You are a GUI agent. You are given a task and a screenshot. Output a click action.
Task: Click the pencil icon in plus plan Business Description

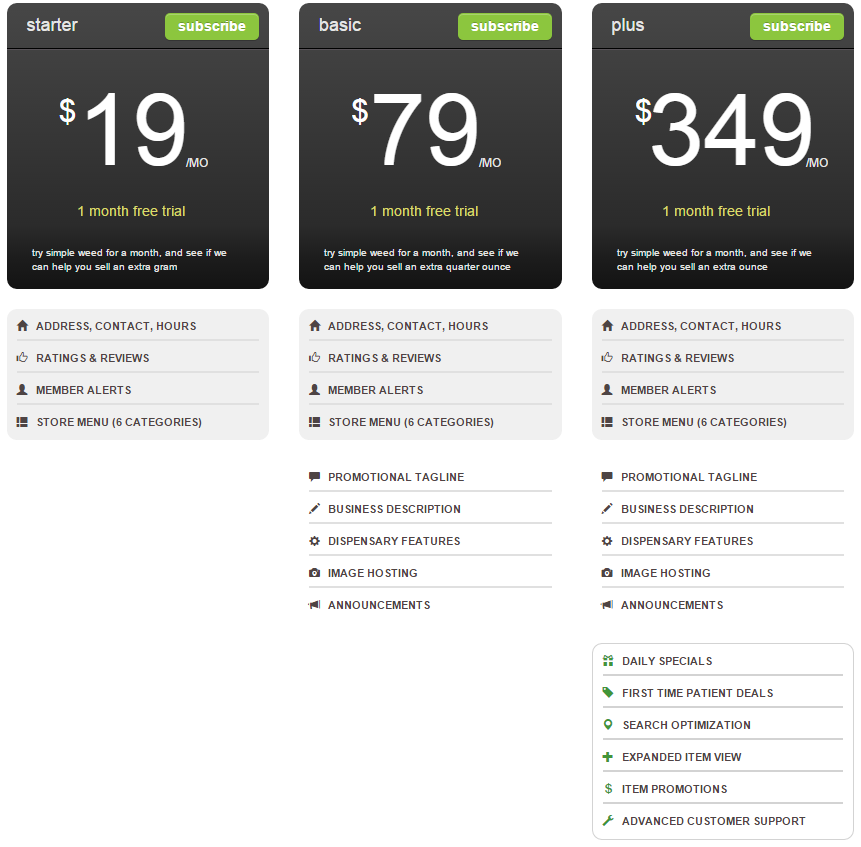[607, 509]
